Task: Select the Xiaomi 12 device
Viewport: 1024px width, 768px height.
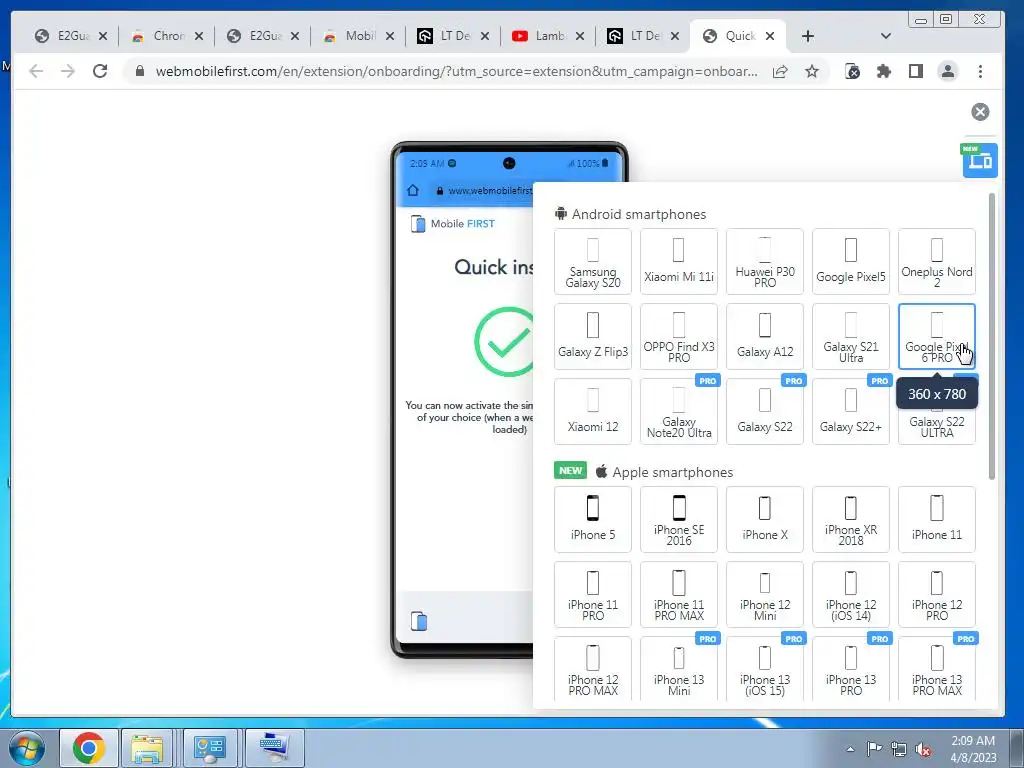Action: 592,411
